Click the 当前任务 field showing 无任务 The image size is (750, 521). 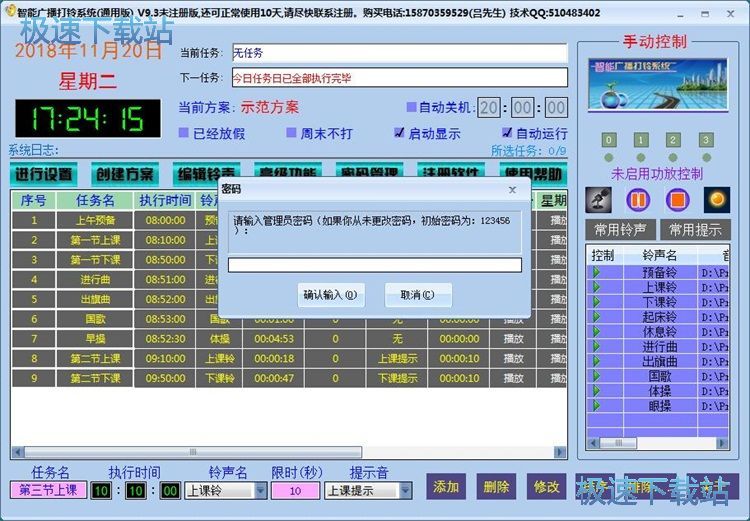click(400, 53)
